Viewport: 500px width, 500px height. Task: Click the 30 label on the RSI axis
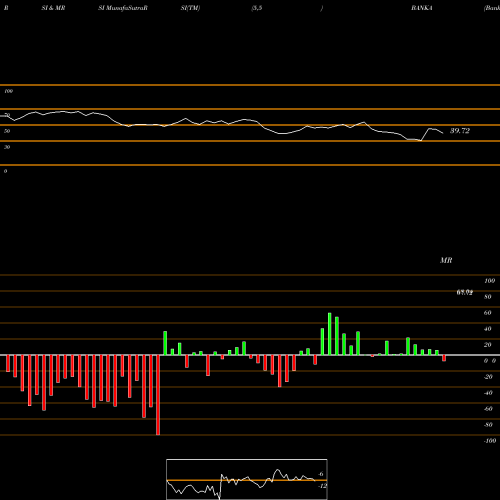pos(7,147)
